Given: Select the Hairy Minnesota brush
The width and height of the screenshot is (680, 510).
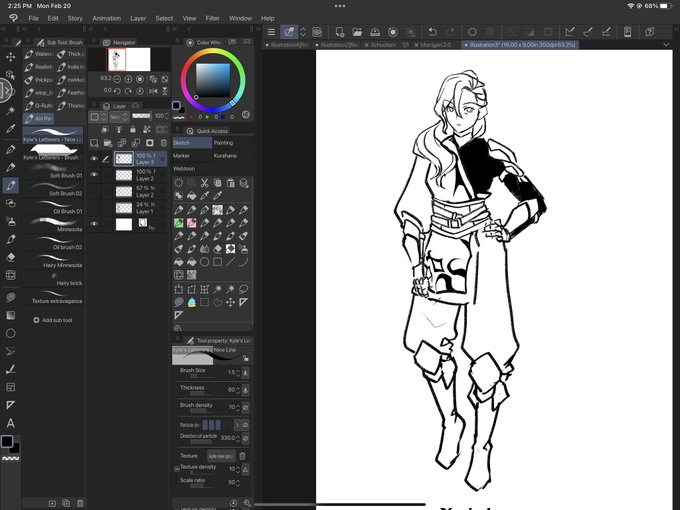Looking at the screenshot, I should 52,261.
